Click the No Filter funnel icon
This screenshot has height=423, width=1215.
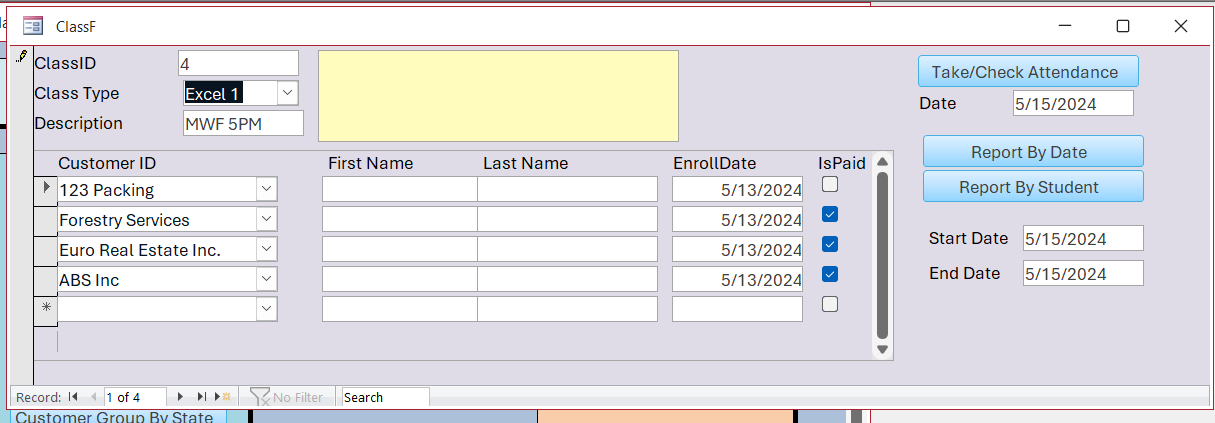tap(260, 397)
